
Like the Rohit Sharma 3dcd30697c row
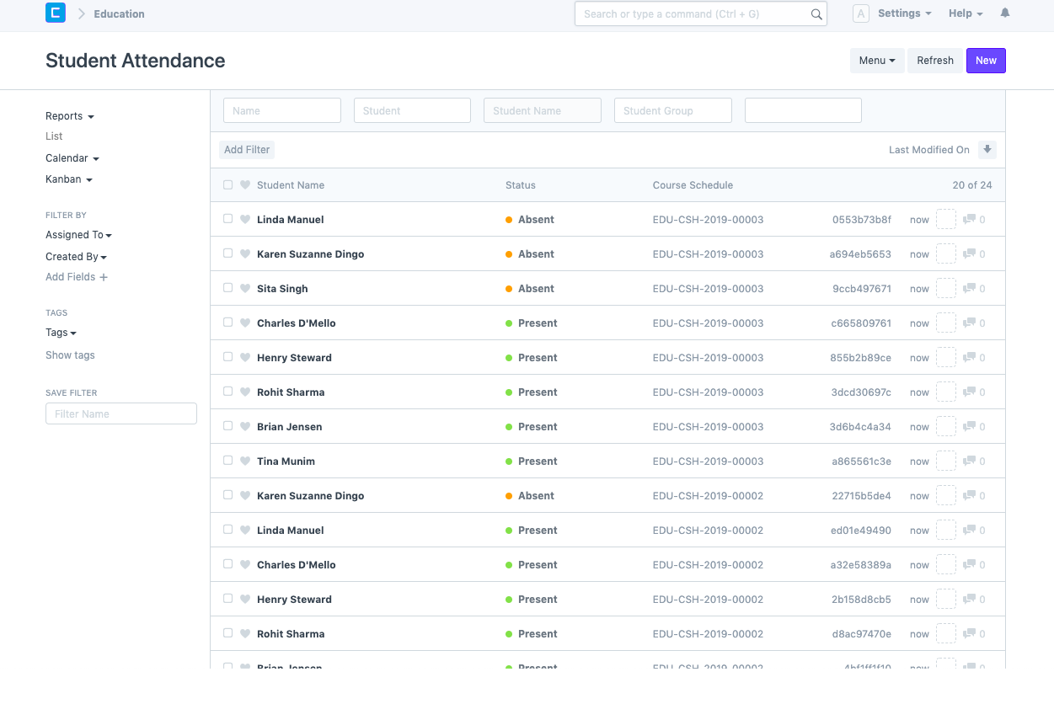(x=245, y=392)
